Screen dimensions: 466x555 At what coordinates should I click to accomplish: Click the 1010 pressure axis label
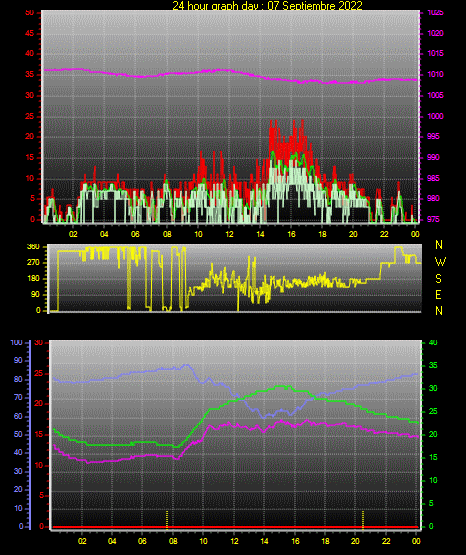[x=435, y=74]
